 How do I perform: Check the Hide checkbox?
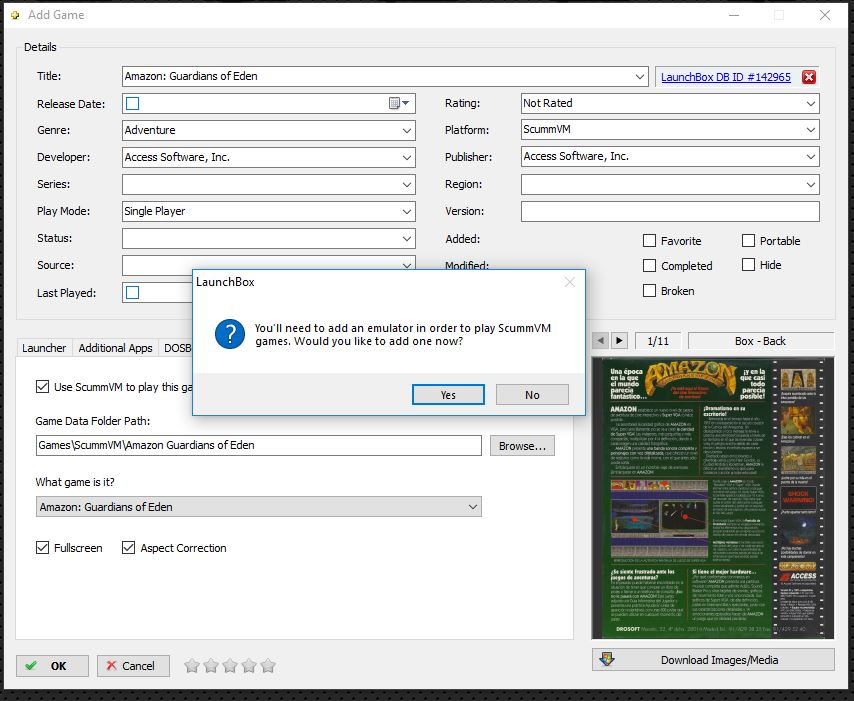(x=748, y=265)
